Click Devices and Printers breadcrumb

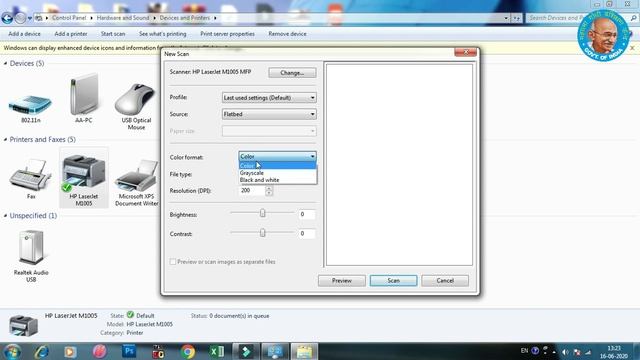point(184,18)
